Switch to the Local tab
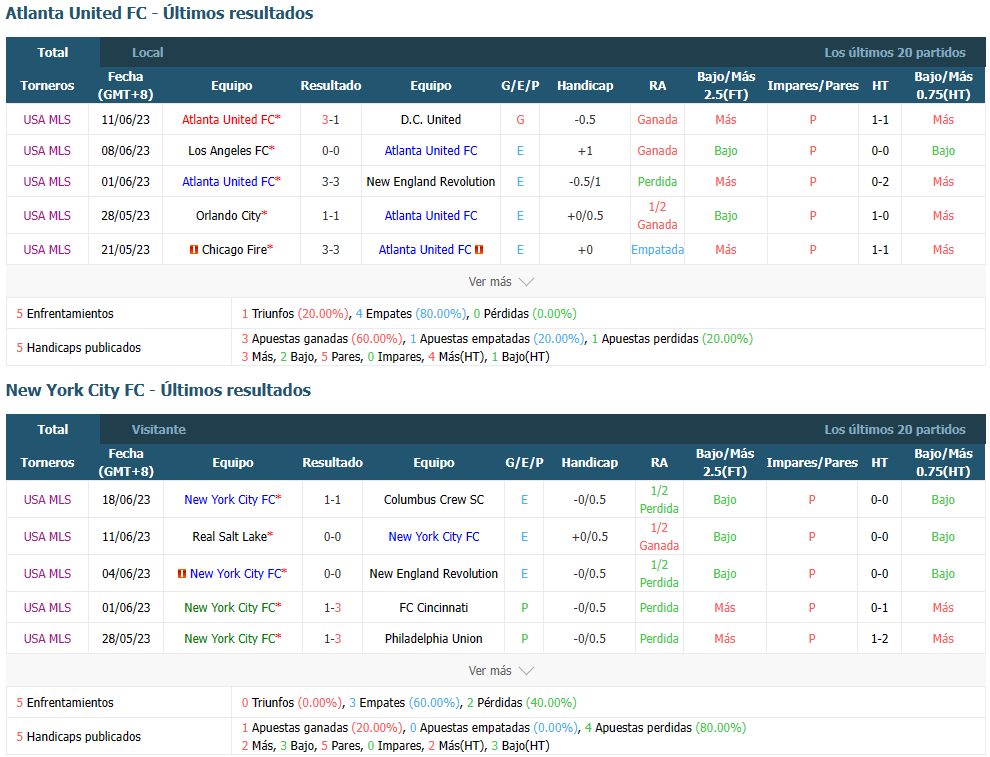Viewport: 990px width, 757px height. click(148, 52)
